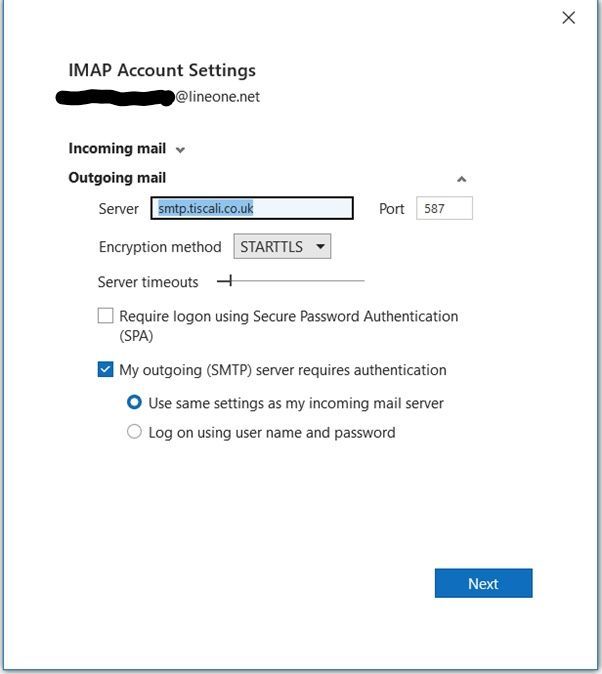
Task: Enable Require logon using SPA checkbox
Action: point(106,316)
